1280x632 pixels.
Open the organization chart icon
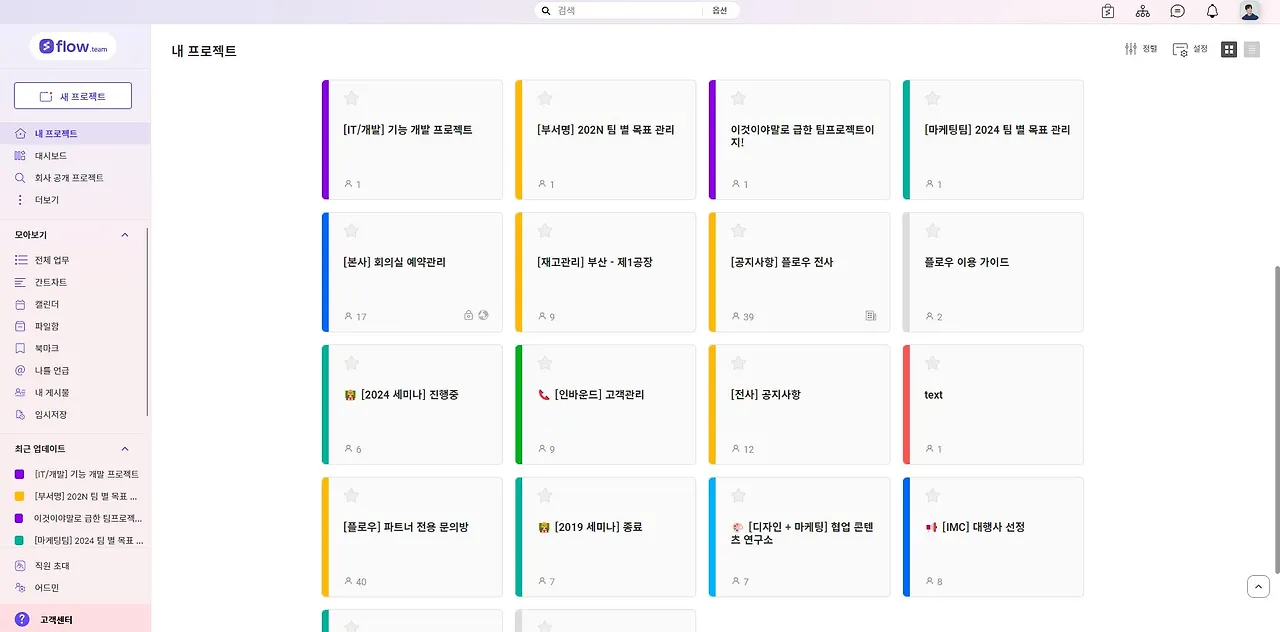[1143, 11]
